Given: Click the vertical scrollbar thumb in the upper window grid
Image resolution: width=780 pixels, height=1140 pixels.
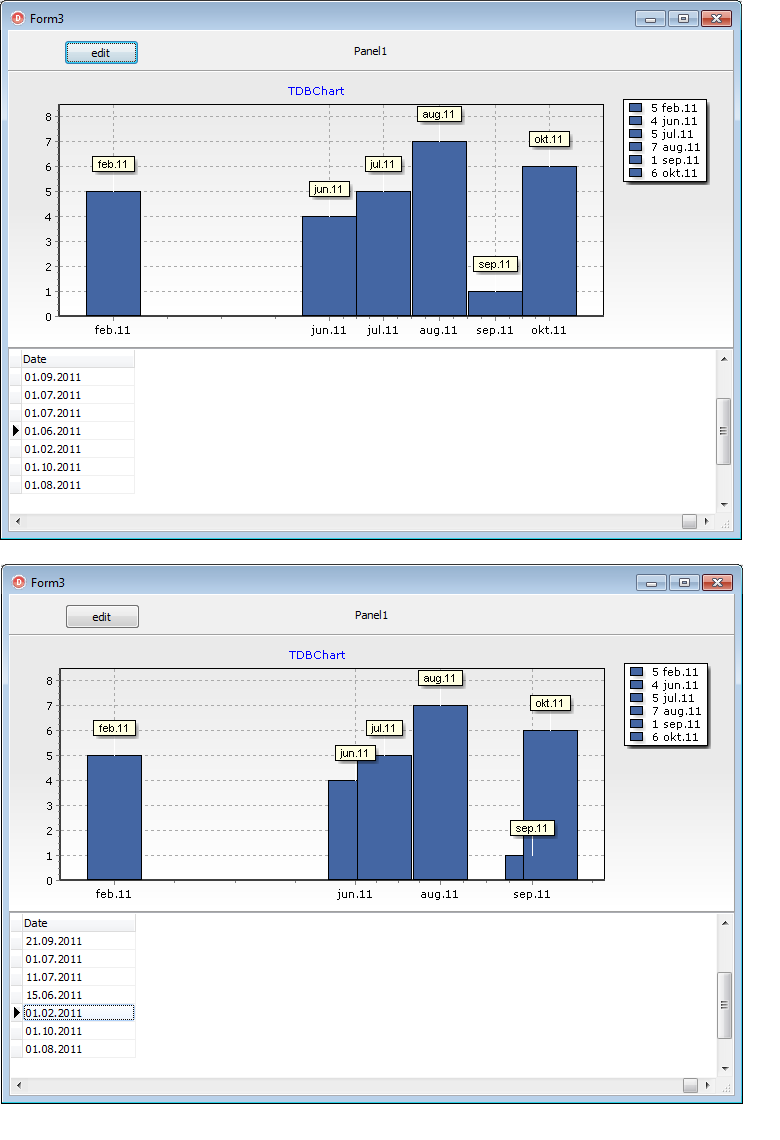Looking at the screenshot, I should [x=723, y=431].
